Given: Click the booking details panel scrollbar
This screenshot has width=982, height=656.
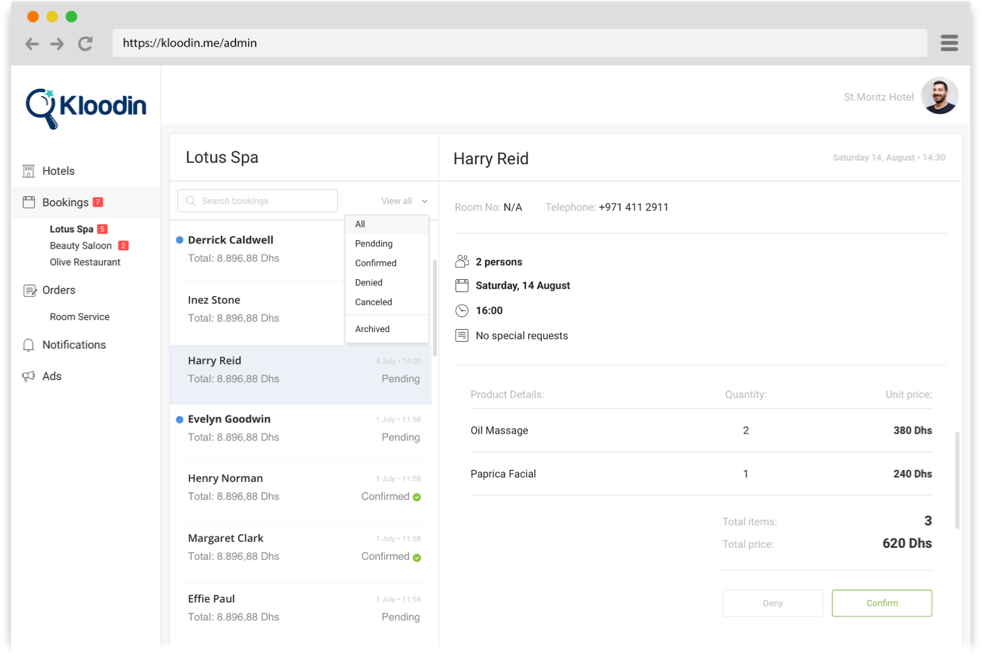Looking at the screenshot, I should tap(957, 480).
